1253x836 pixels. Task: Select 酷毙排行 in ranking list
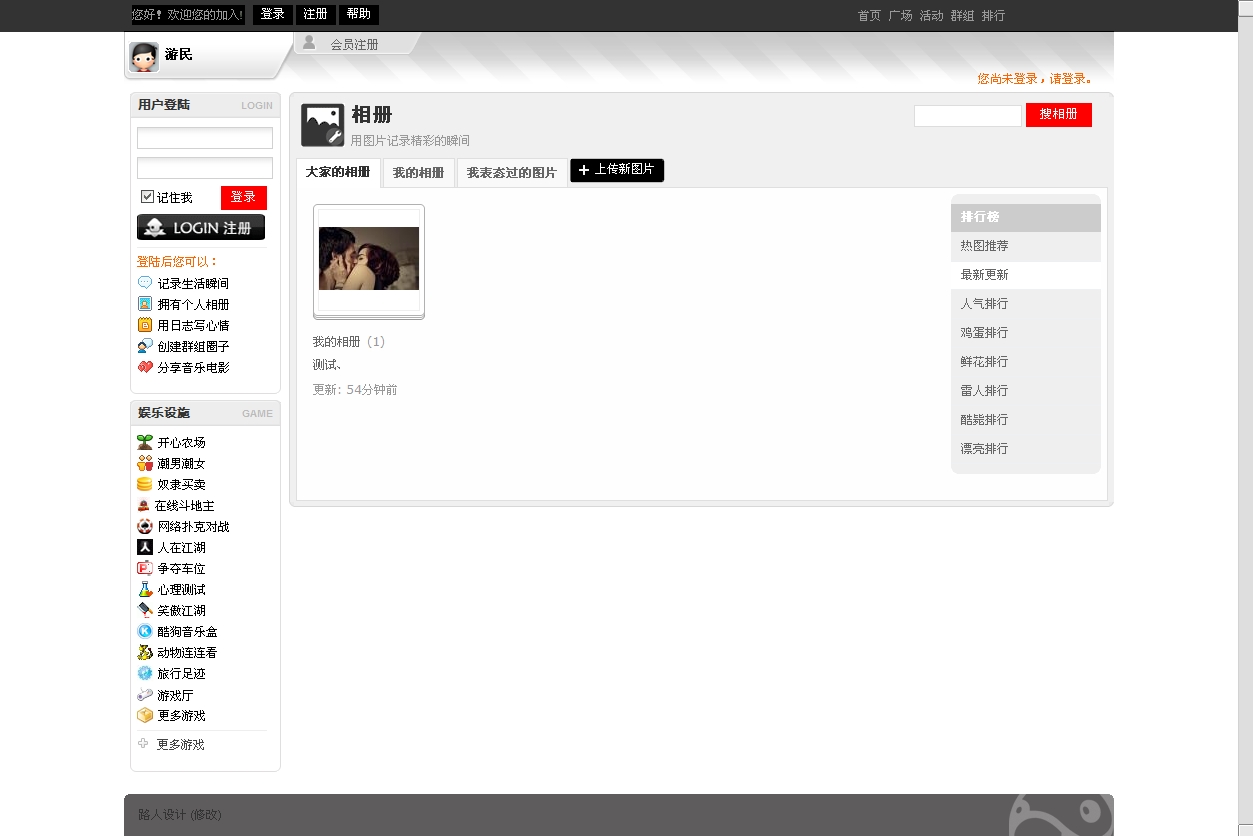[x=985, y=420]
